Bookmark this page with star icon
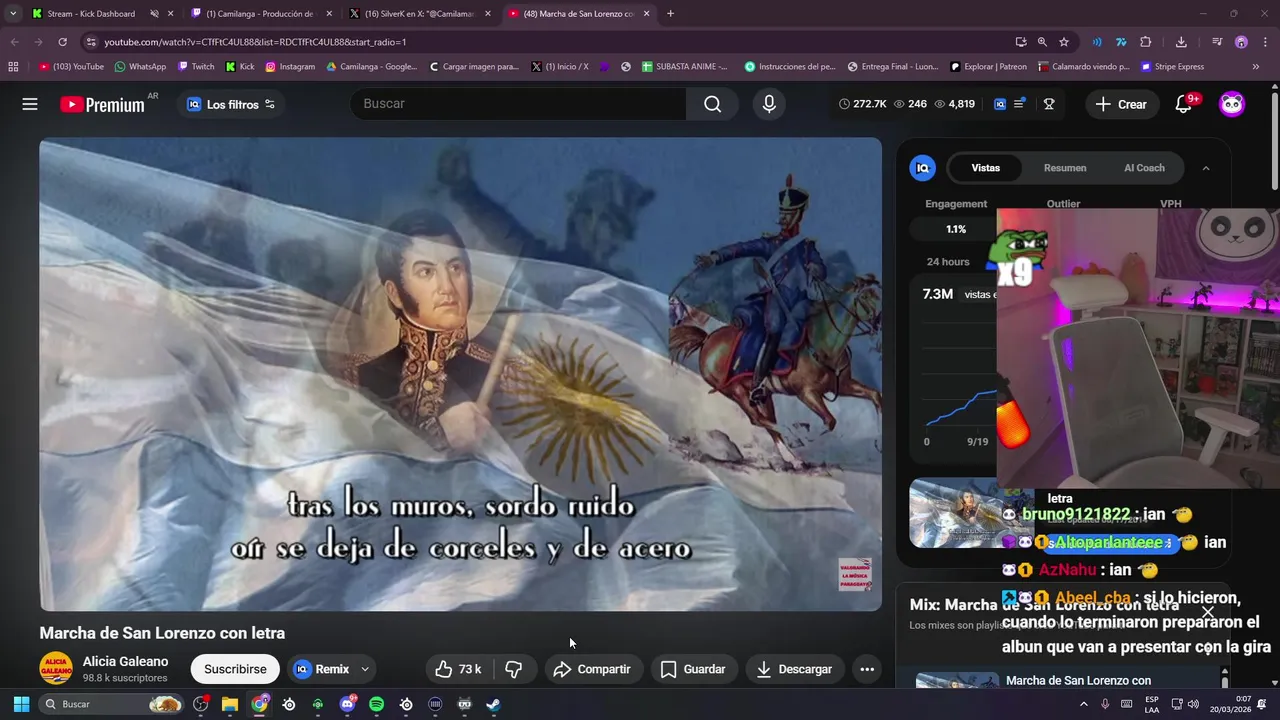This screenshot has height=720, width=1280. pos(1064,42)
